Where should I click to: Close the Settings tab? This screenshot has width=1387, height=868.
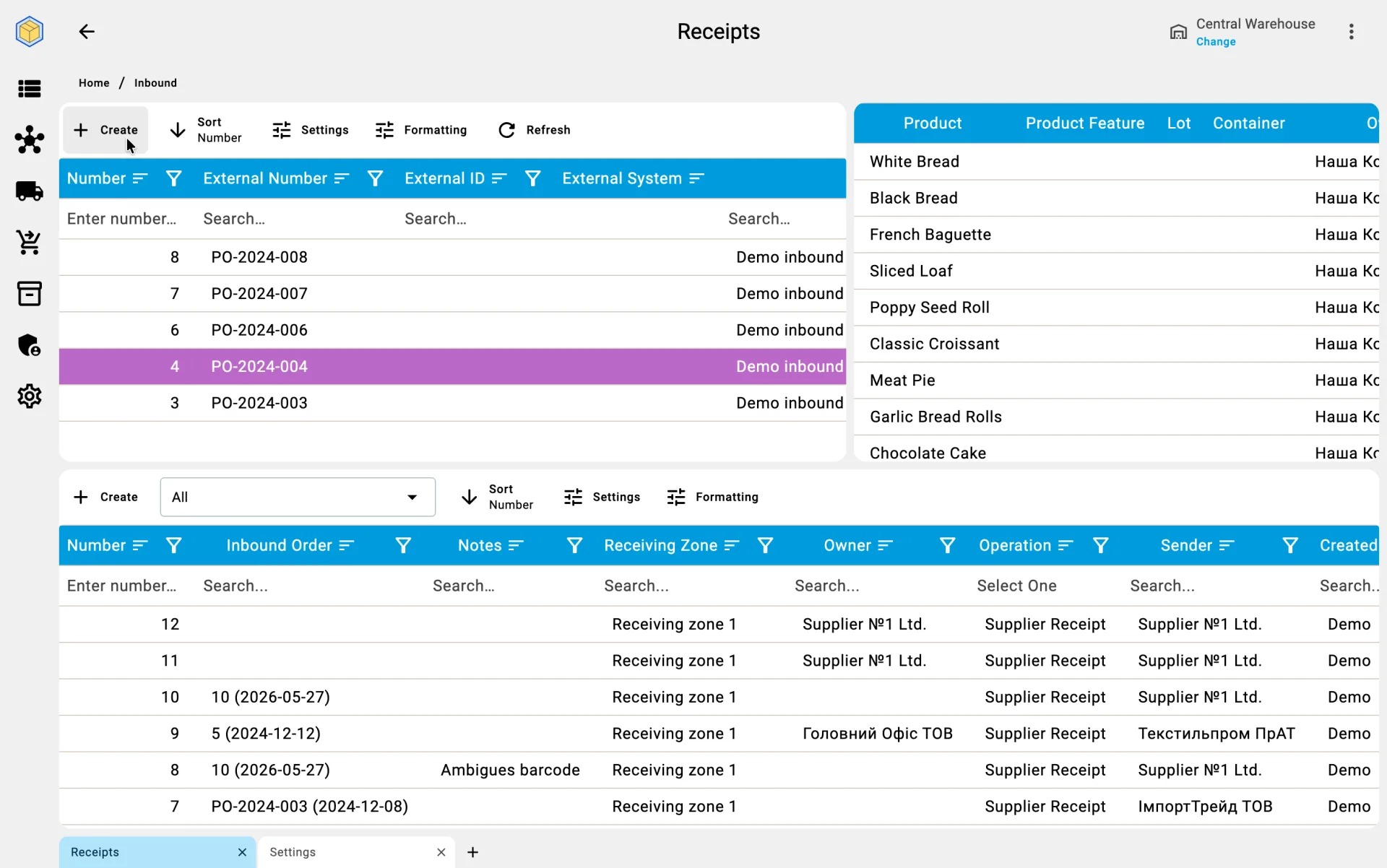441,852
